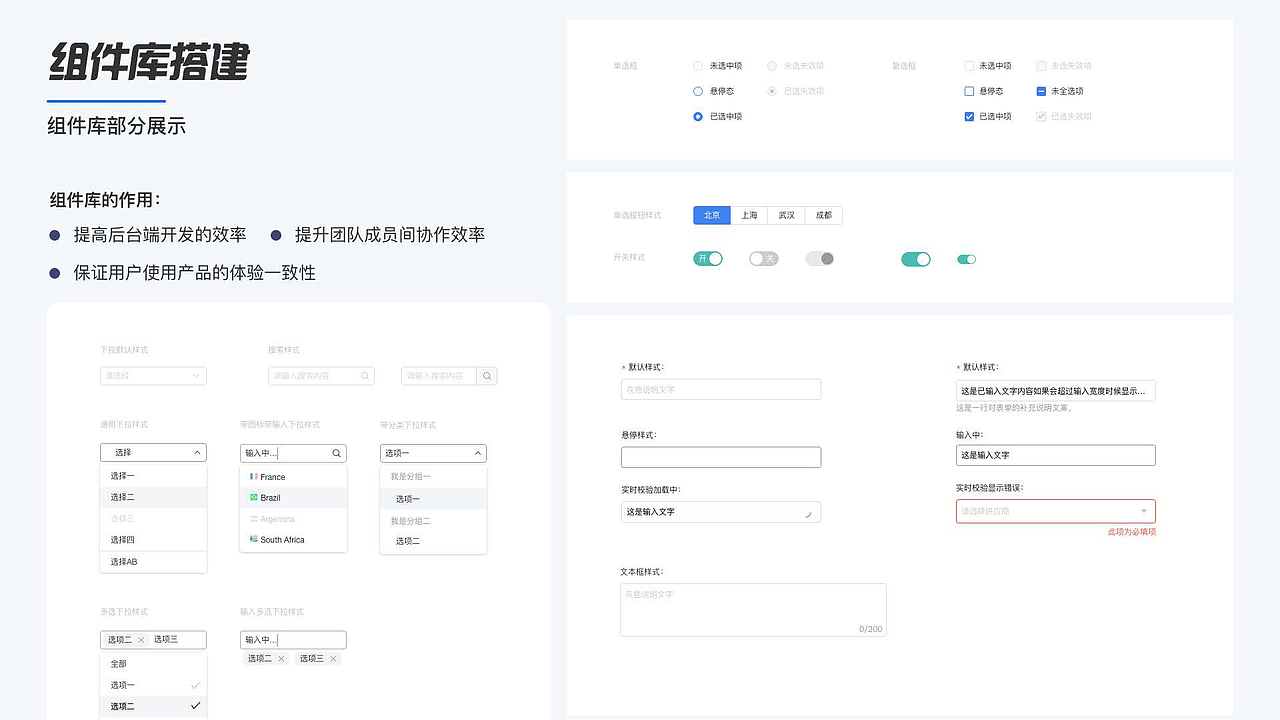Click the disabled 已选失效项 checkbox
Viewport: 1280px width, 720px height.
click(x=1041, y=117)
